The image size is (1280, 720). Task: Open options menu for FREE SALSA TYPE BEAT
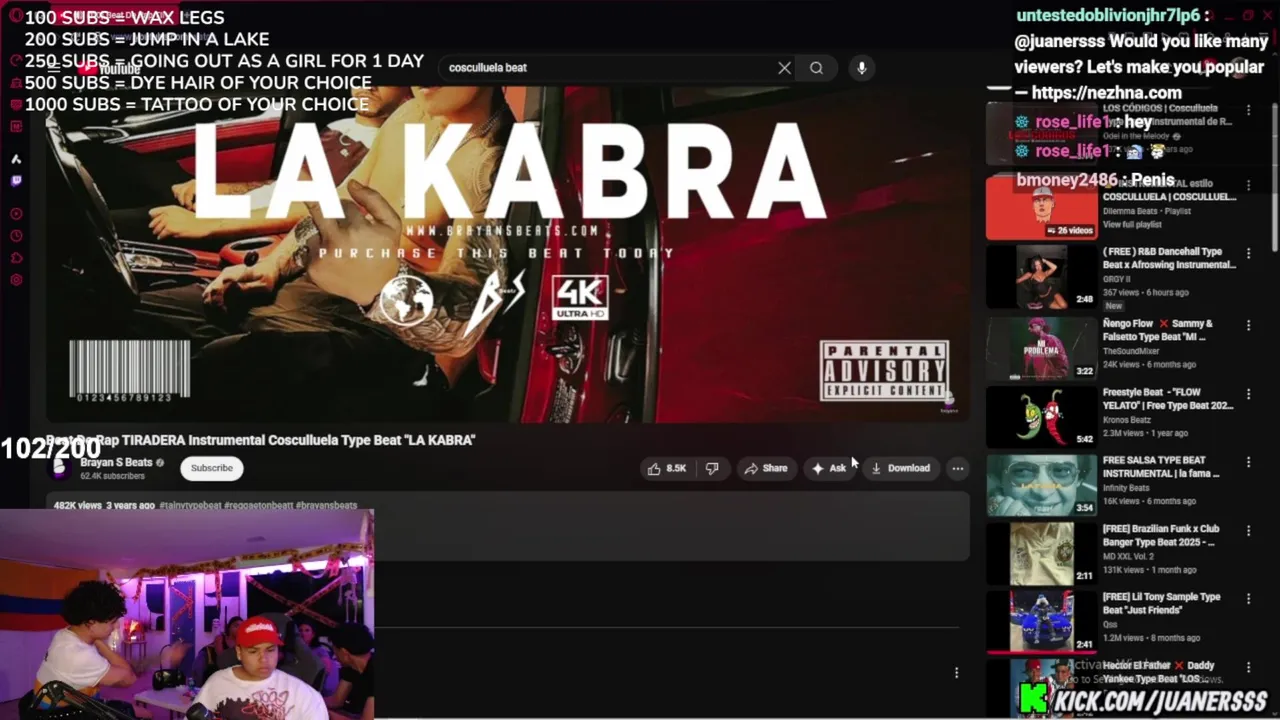click(1248, 462)
